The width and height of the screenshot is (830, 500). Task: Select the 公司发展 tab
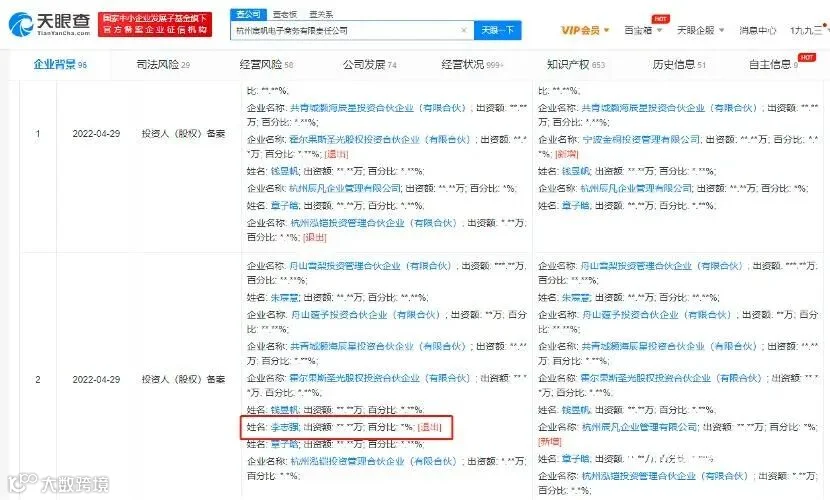tap(369, 65)
